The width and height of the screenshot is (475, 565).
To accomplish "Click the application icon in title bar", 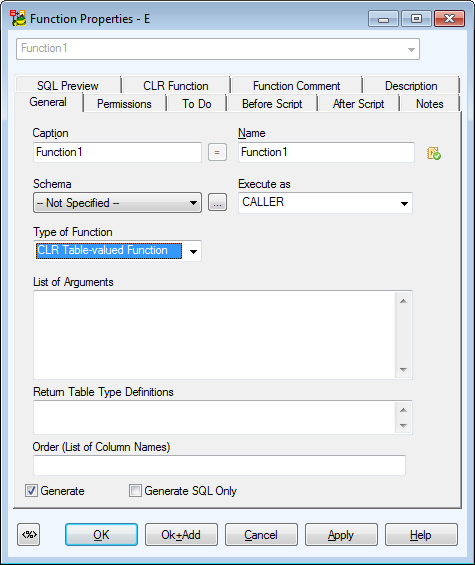I will point(18,18).
